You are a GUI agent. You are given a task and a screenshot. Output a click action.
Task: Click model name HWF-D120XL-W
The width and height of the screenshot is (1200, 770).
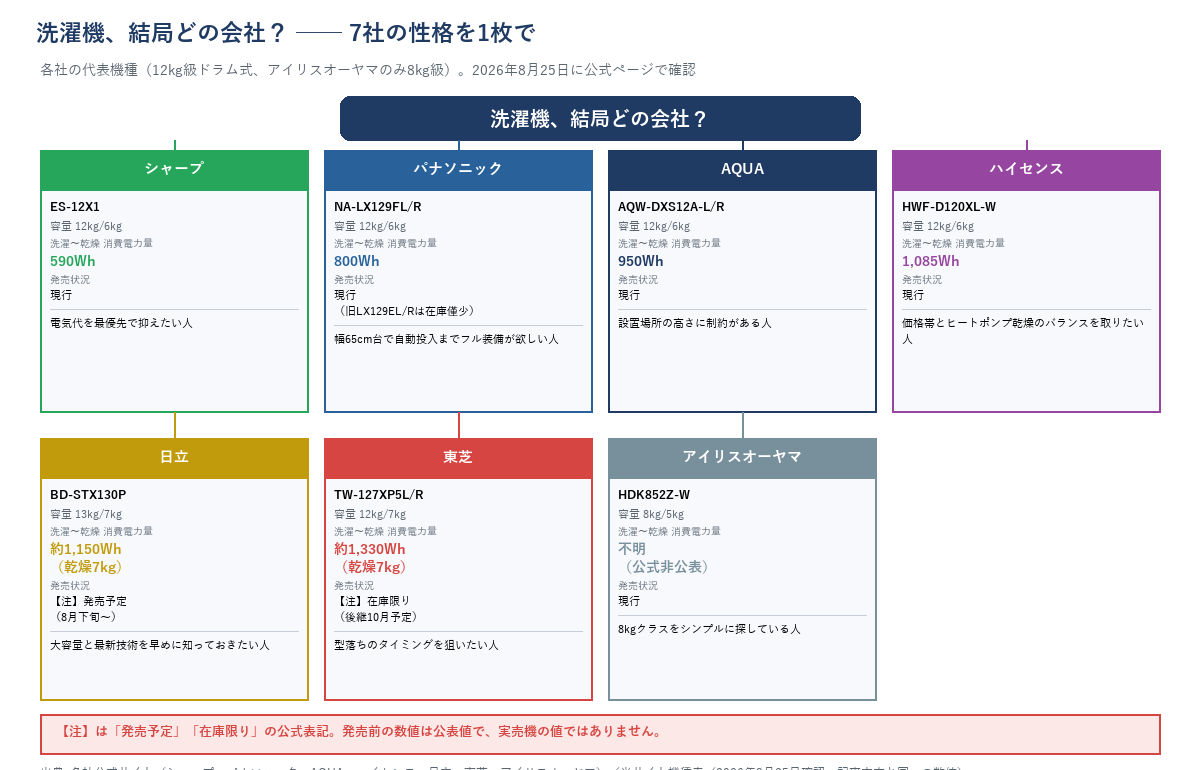949,207
